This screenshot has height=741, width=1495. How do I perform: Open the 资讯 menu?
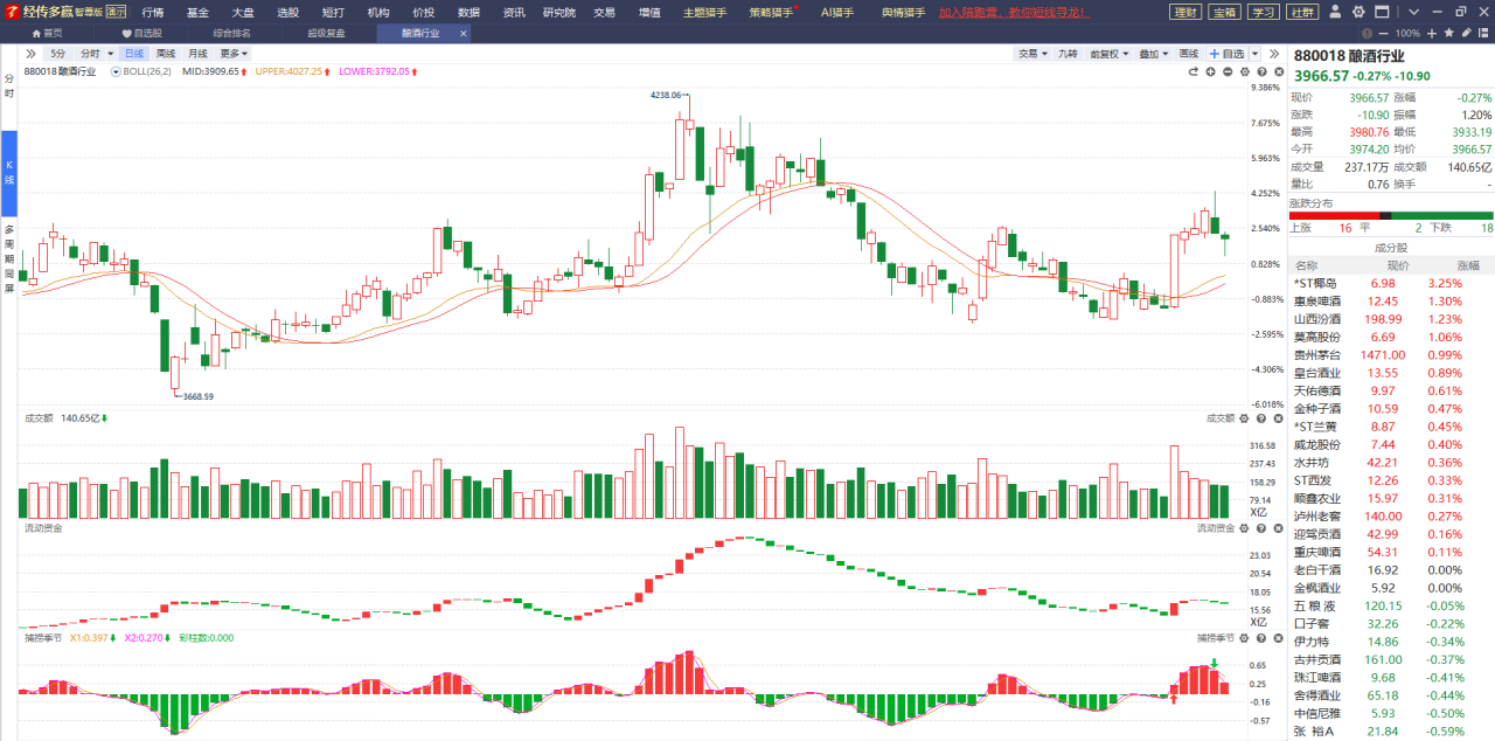pyautogui.click(x=514, y=12)
